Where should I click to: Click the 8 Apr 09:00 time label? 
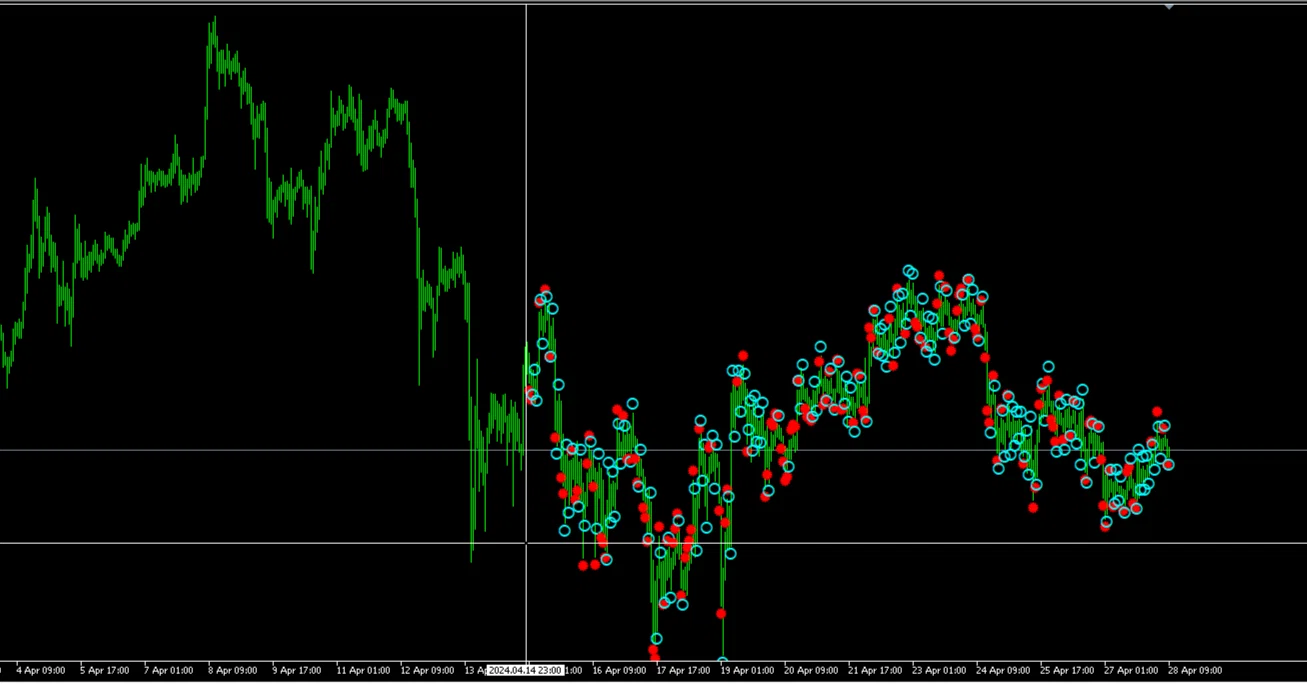pyautogui.click(x=233, y=670)
